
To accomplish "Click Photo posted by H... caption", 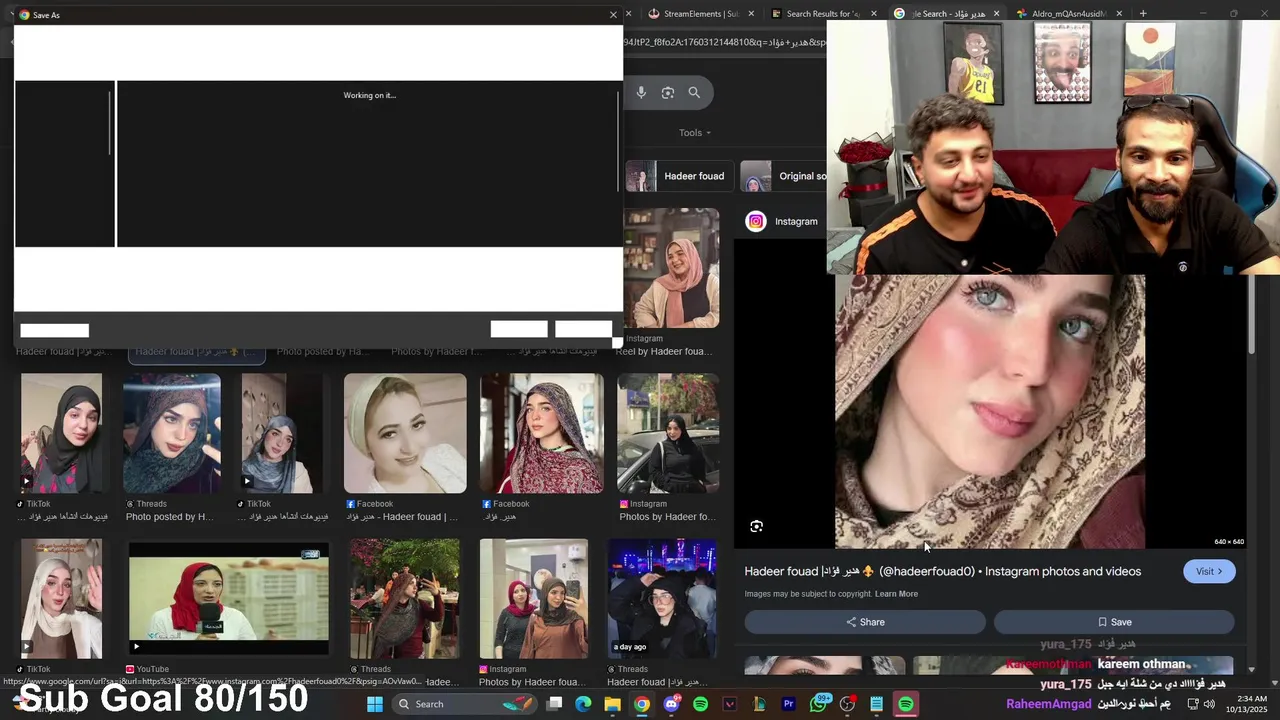I will coord(170,517).
